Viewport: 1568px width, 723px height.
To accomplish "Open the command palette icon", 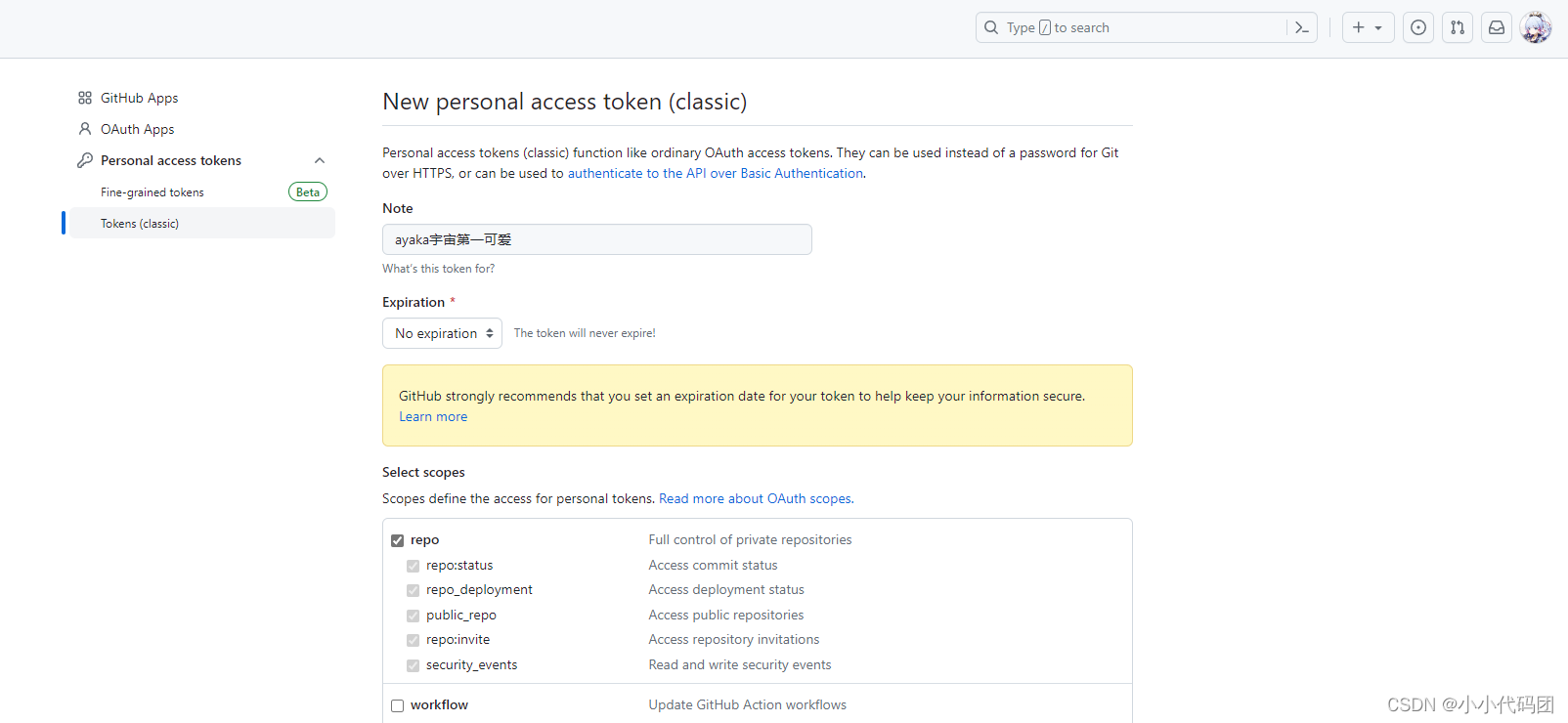I will point(1302,28).
